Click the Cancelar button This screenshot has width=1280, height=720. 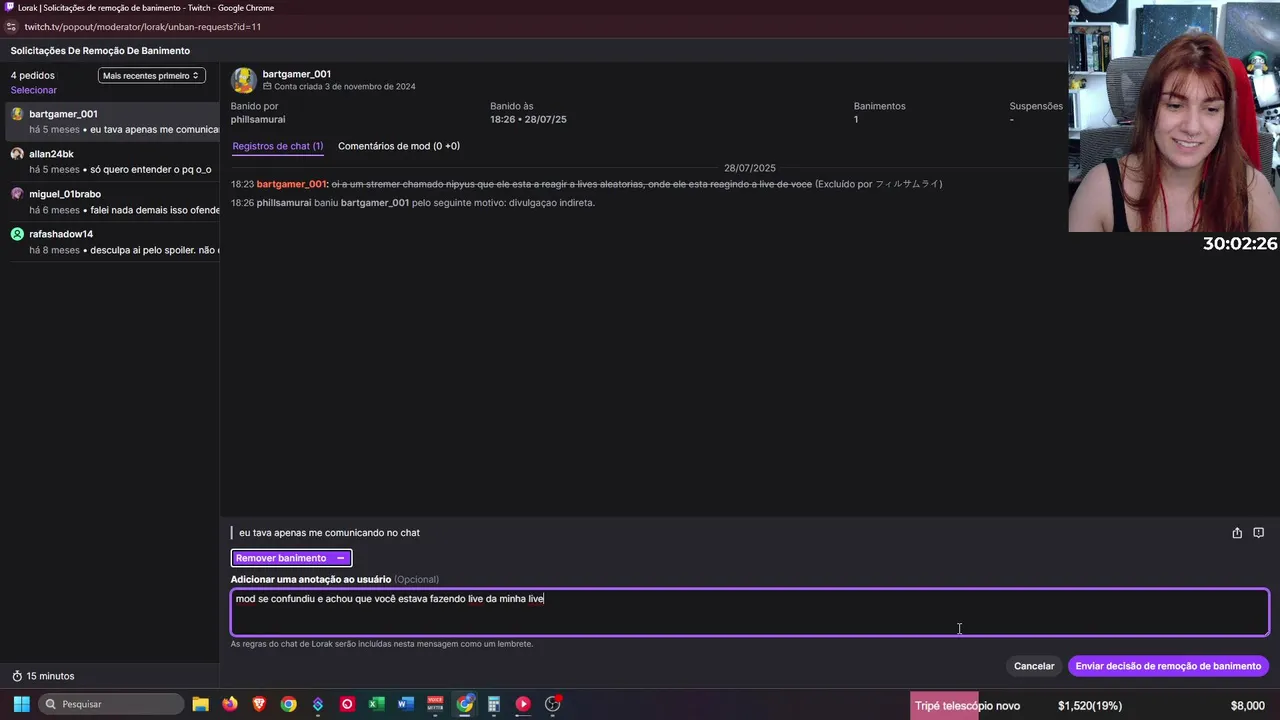tap(1034, 666)
